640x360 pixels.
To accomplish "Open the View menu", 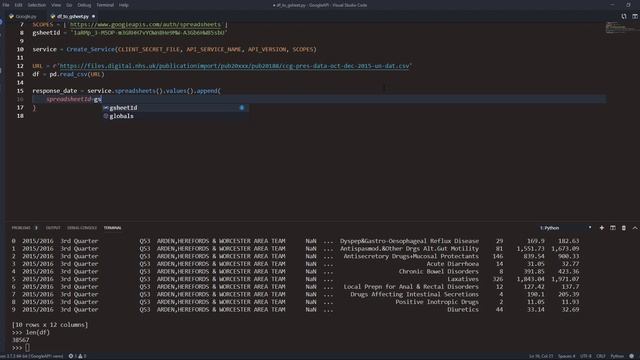I will point(56,5).
